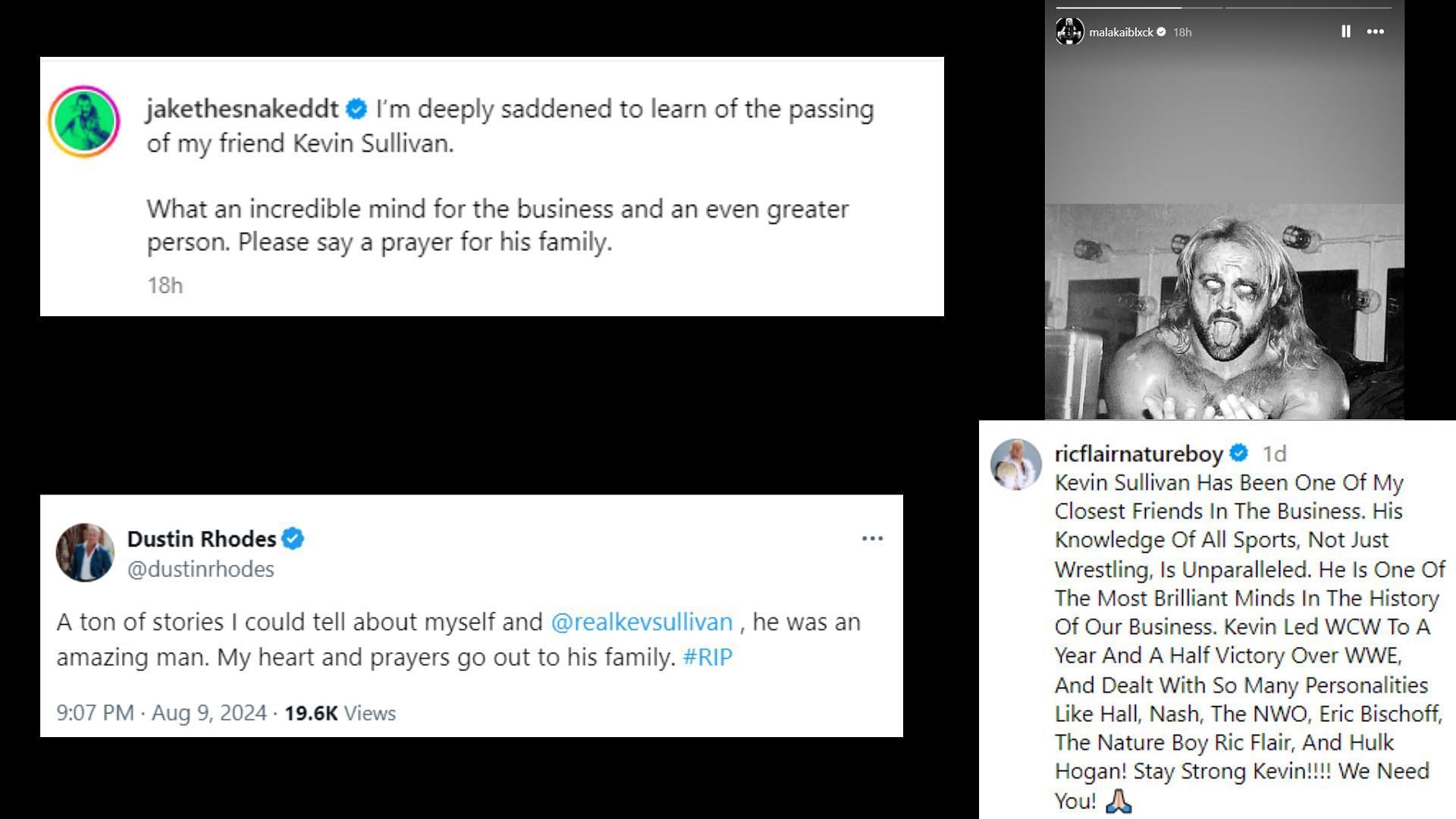The height and width of the screenshot is (819, 1456).
Task: Click the black-and-white story photo
Action: click(1224, 311)
